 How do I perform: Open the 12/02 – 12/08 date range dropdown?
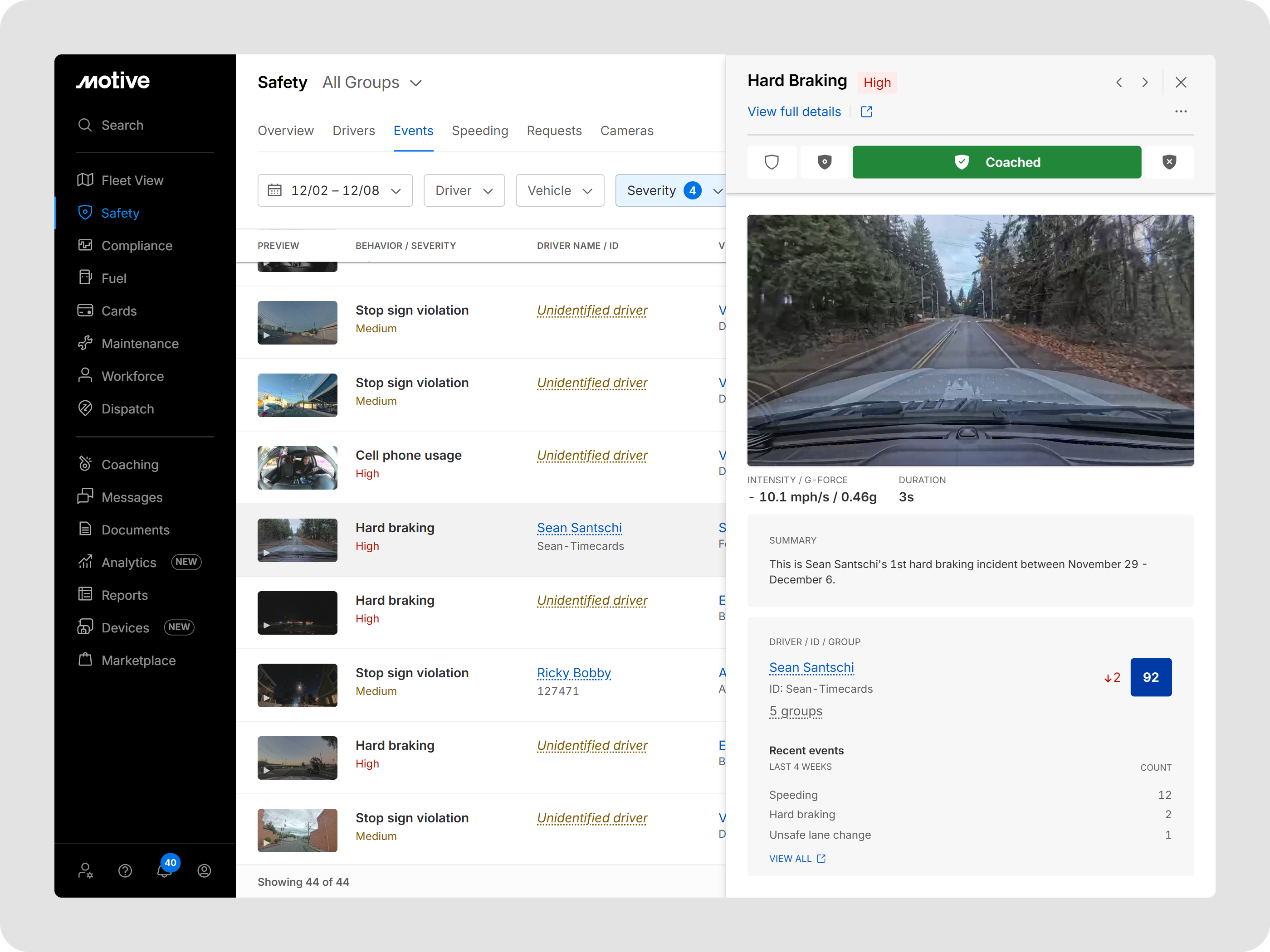pyautogui.click(x=335, y=190)
